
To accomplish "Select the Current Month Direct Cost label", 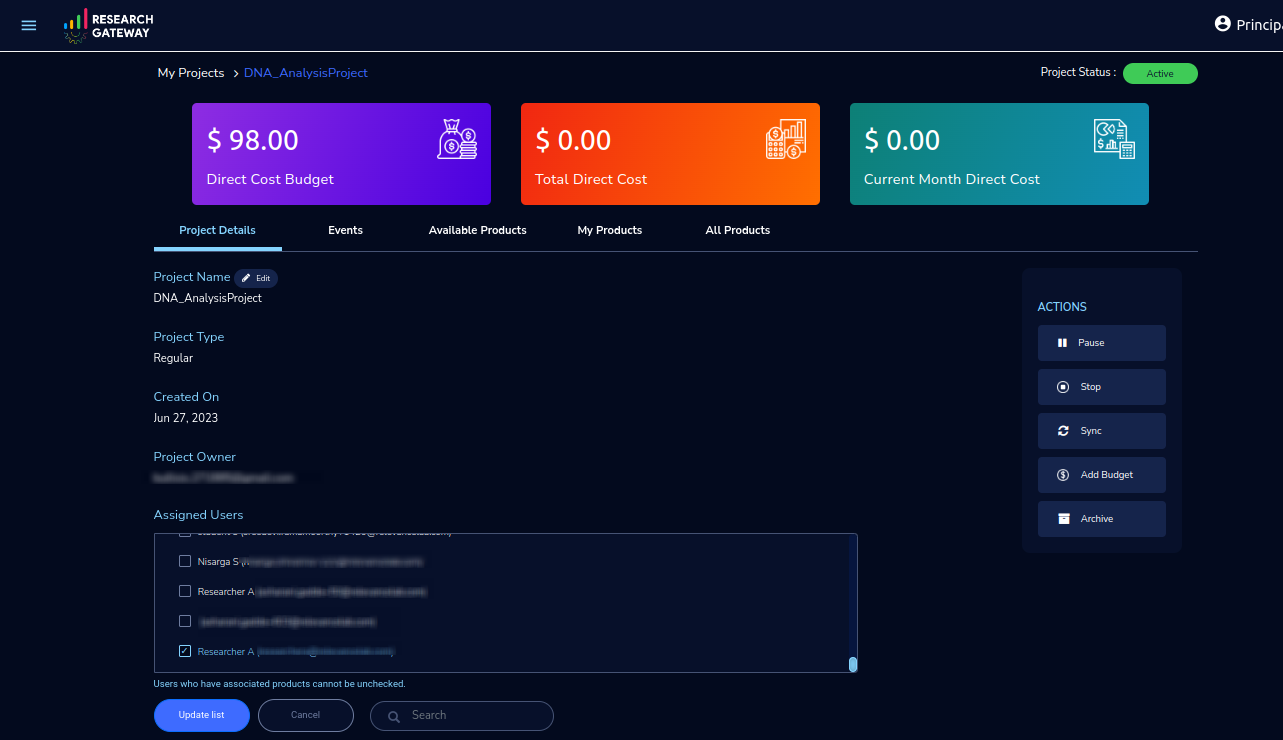I will (952, 179).
